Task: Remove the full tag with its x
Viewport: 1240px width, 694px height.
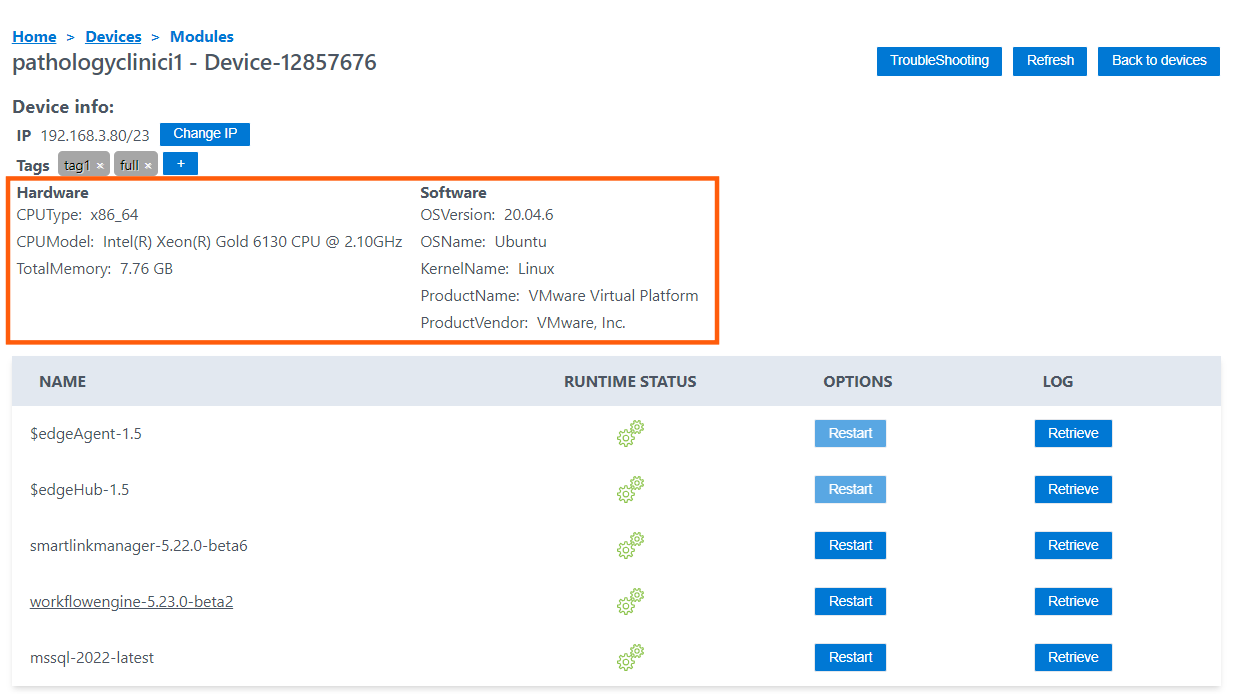Action: pos(148,166)
